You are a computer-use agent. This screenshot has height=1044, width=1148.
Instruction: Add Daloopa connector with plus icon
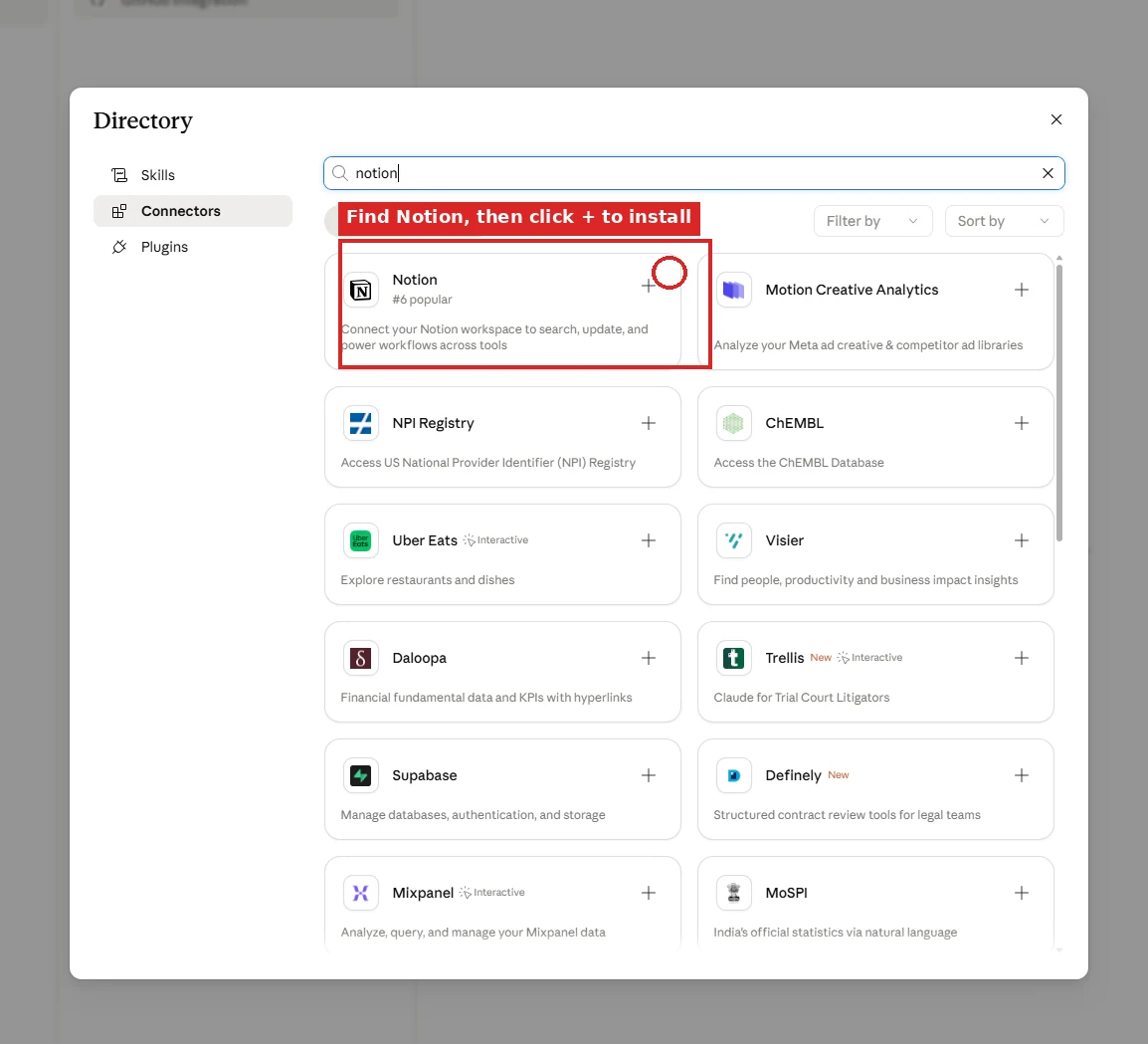[x=648, y=658]
